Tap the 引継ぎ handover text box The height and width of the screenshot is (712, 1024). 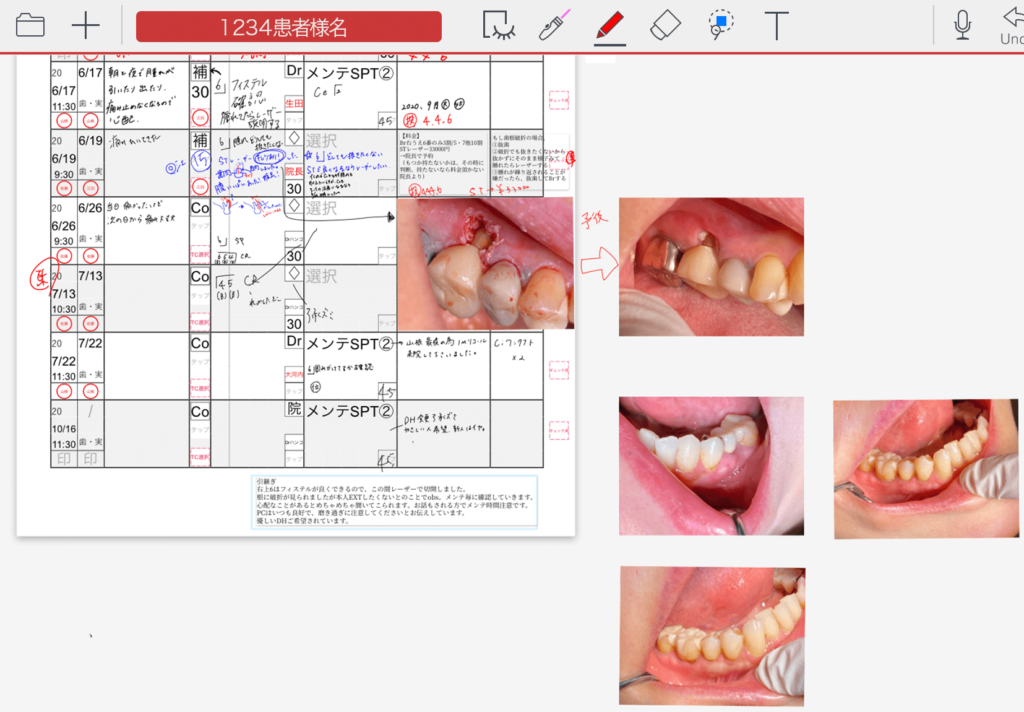pyautogui.click(x=394, y=502)
